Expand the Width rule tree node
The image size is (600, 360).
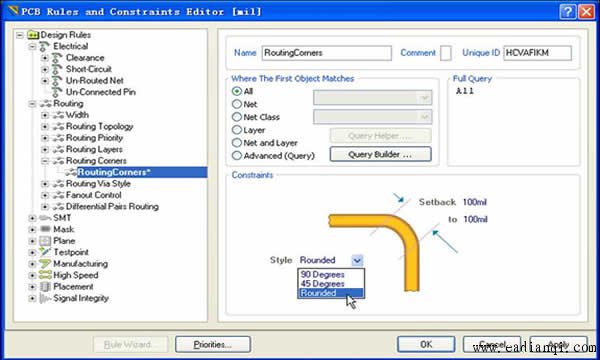point(45,115)
